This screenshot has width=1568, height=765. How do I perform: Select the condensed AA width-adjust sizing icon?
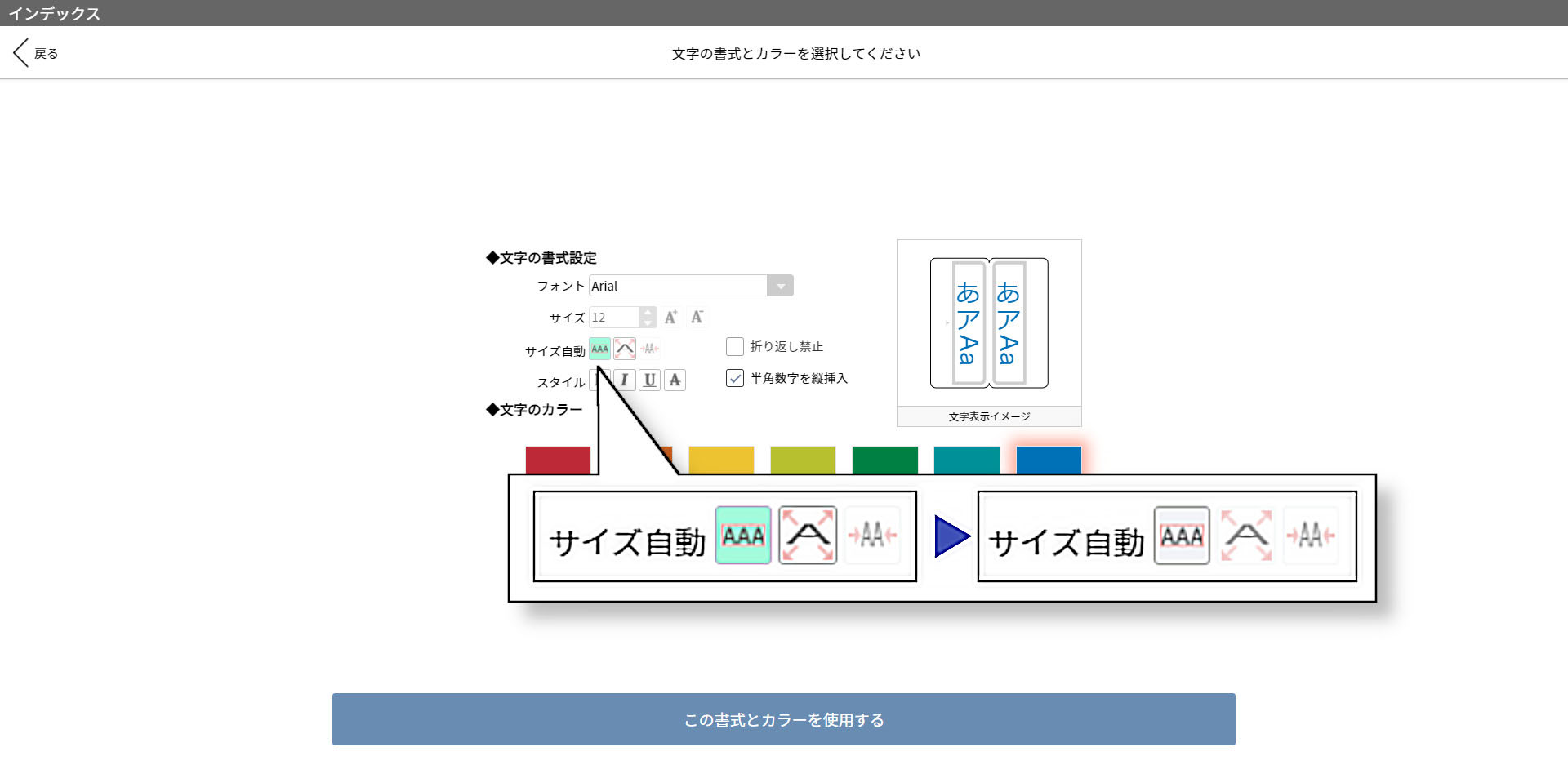(648, 349)
